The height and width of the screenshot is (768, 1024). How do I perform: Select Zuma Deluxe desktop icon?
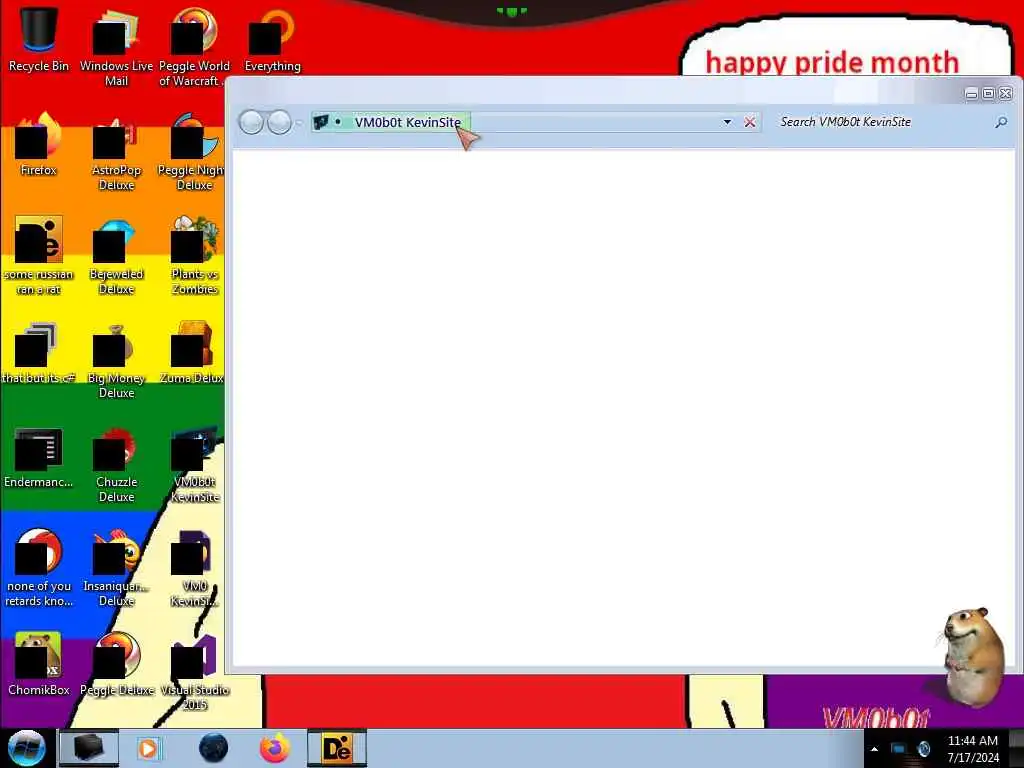(191, 353)
